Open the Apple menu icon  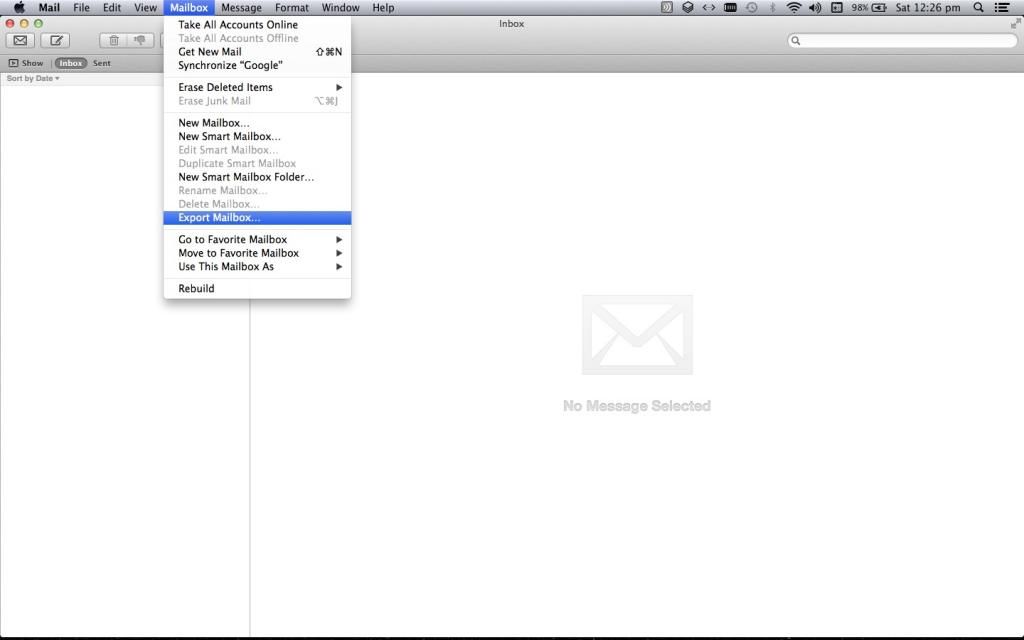(x=20, y=8)
